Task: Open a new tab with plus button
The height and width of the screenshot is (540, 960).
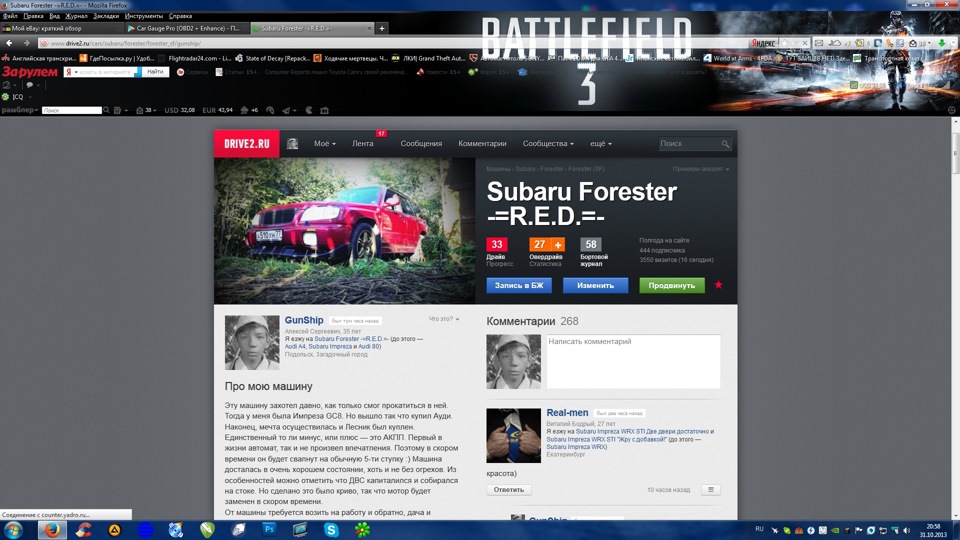Action: (381, 28)
